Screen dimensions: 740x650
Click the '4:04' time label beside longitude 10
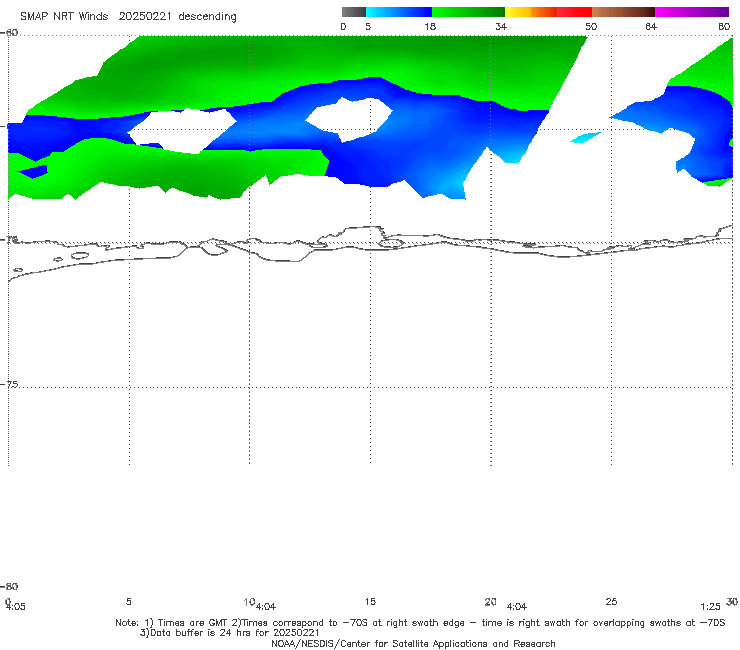tap(266, 607)
